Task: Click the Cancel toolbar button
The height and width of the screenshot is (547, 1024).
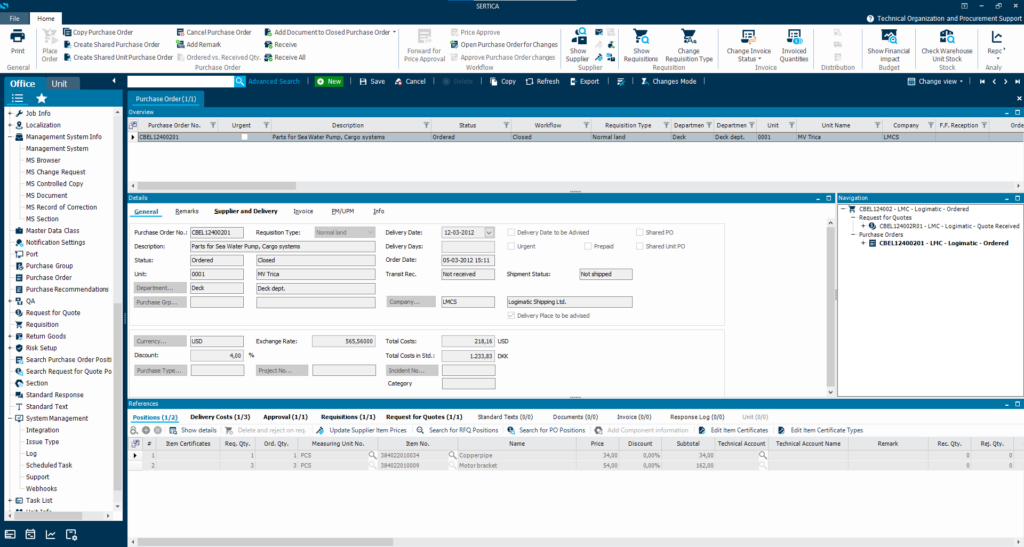Action: (410, 82)
